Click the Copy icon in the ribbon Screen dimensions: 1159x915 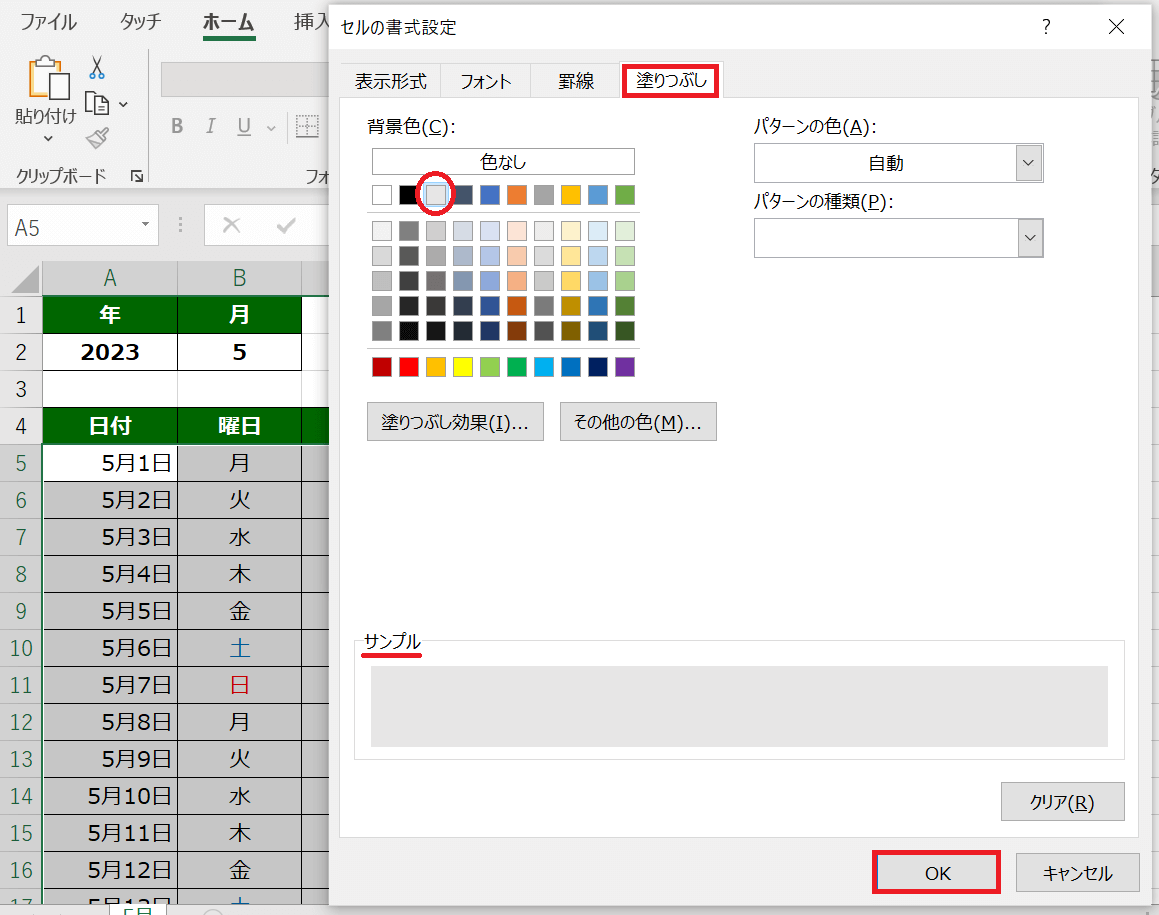[x=97, y=103]
